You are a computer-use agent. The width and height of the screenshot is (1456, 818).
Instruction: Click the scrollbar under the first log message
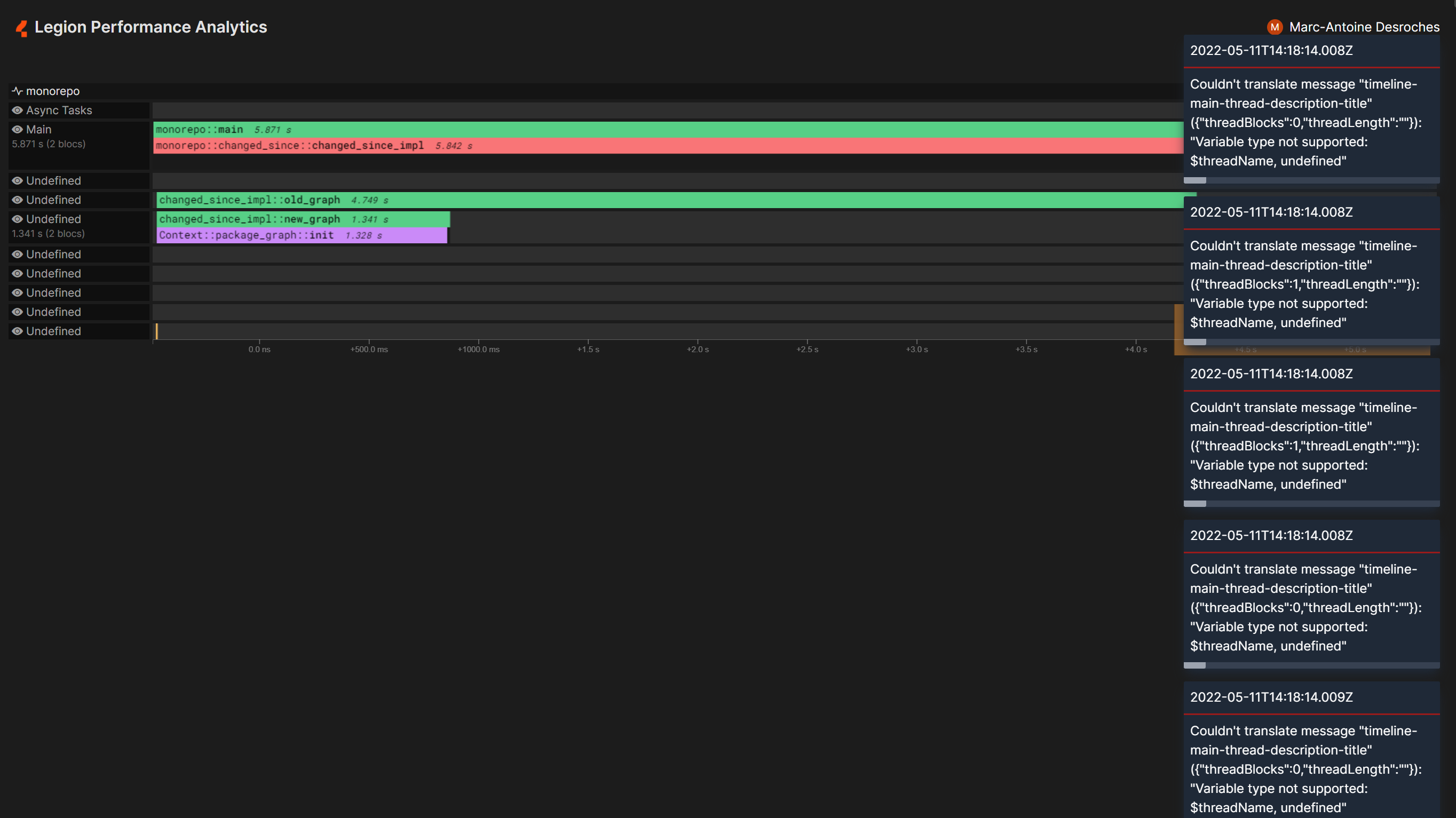(x=1196, y=180)
